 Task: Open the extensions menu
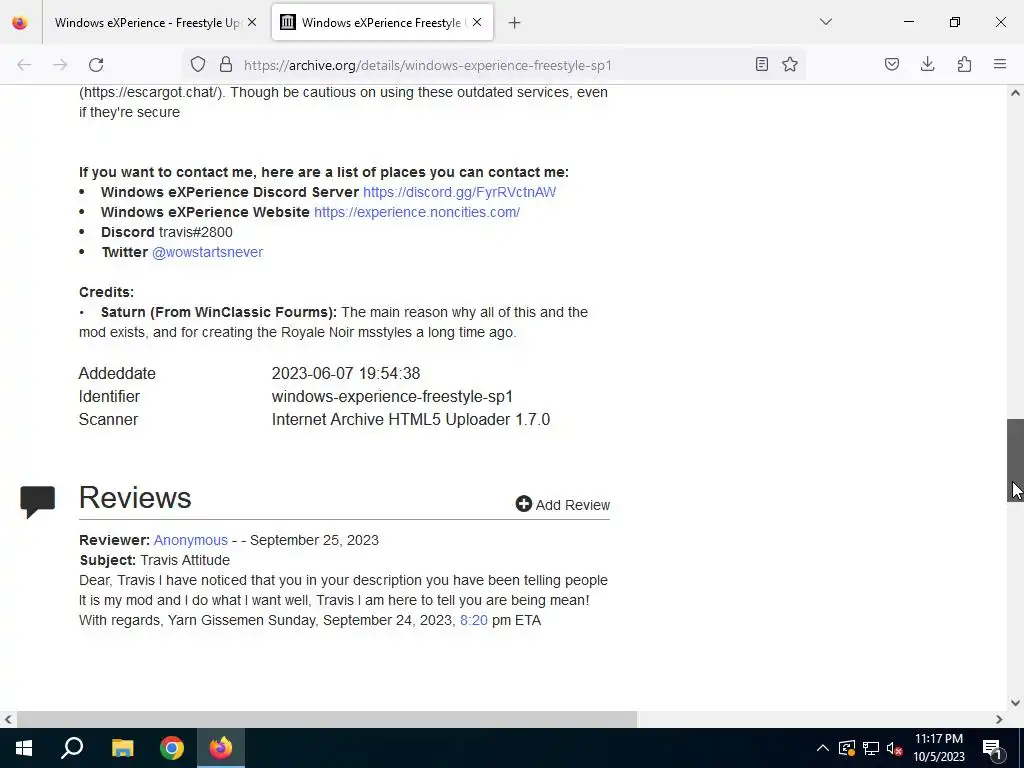[x=965, y=64]
